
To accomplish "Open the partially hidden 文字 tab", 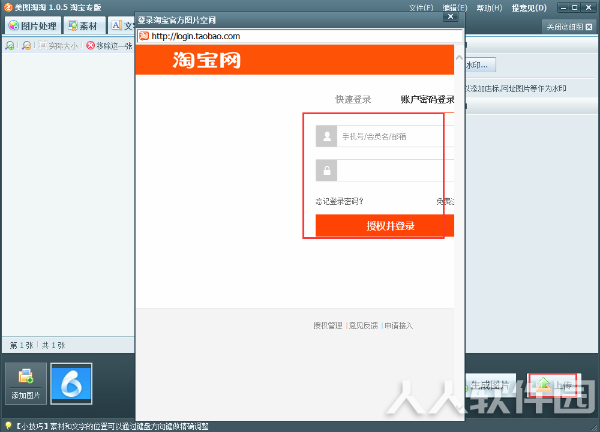I will tap(122, 26).
